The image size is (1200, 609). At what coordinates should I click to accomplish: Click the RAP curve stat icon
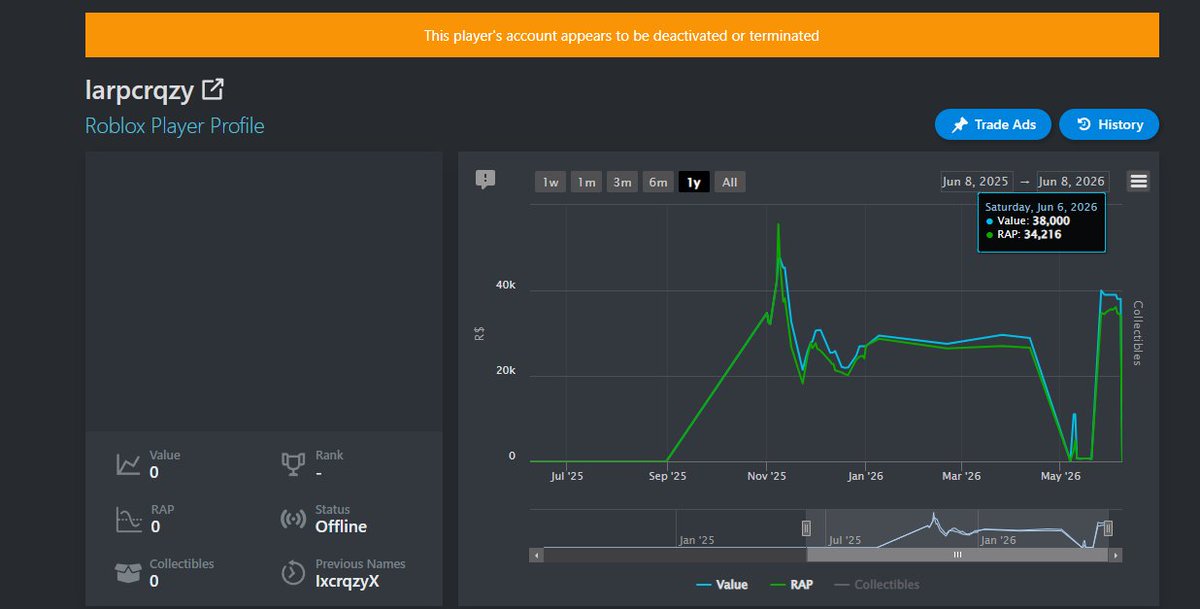coord(128,518)
